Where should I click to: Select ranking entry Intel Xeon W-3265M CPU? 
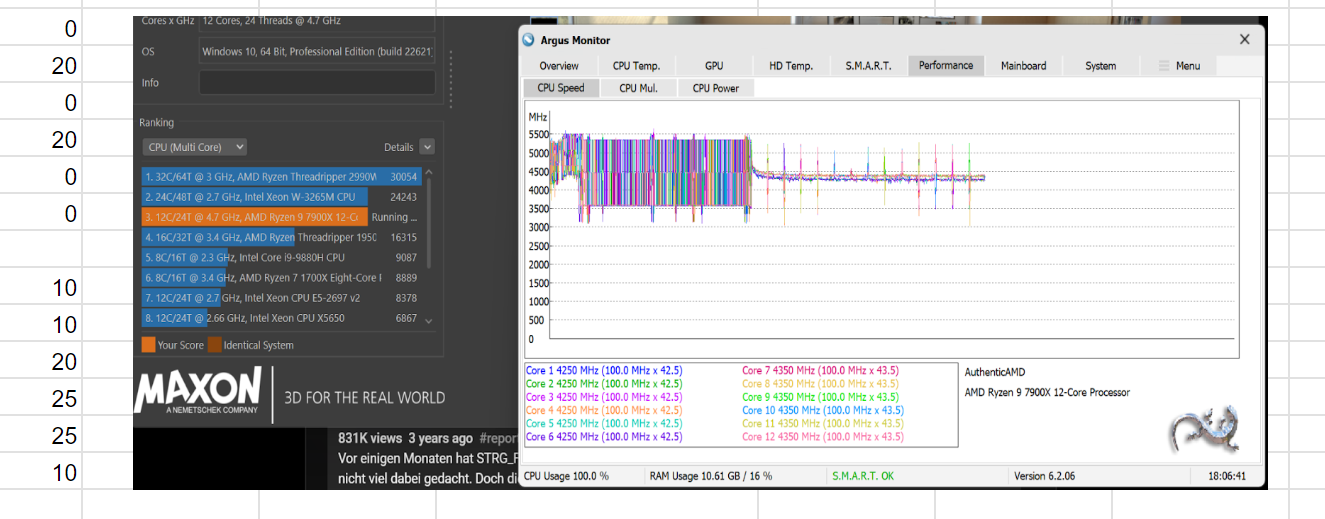pyautogui.click(x=281, y=197)
